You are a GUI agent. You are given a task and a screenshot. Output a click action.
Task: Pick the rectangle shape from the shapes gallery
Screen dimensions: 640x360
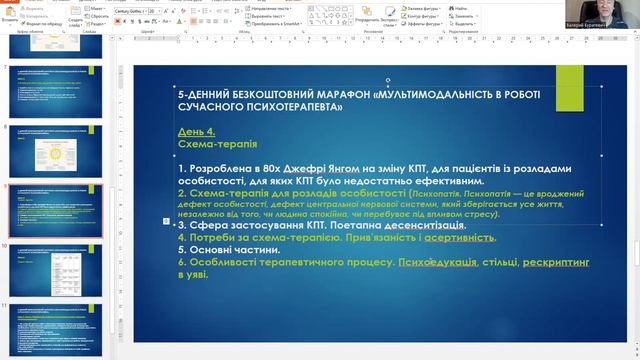tap(331, 9)
